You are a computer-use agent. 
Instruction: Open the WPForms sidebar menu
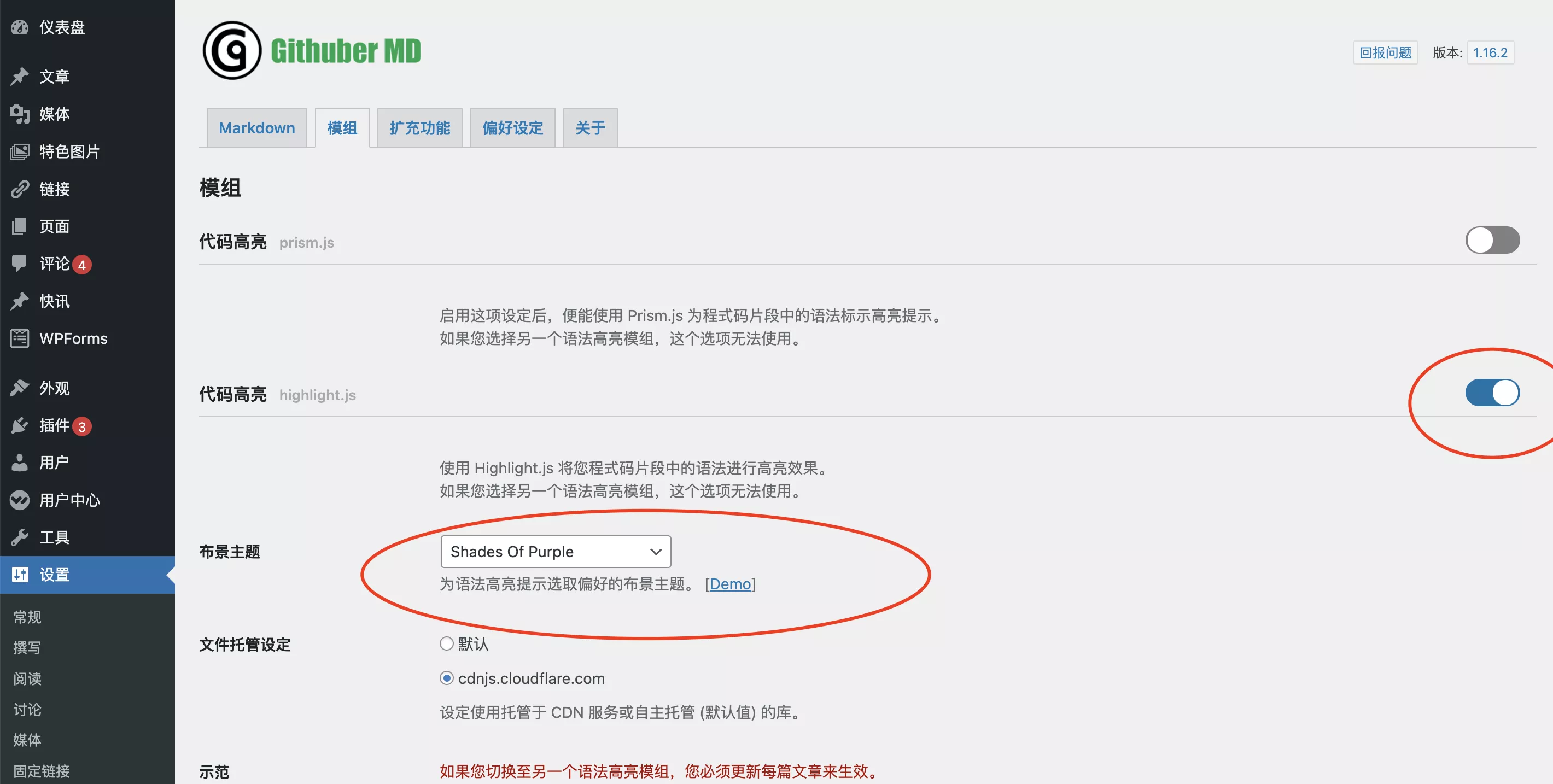(x=74, y=338)
